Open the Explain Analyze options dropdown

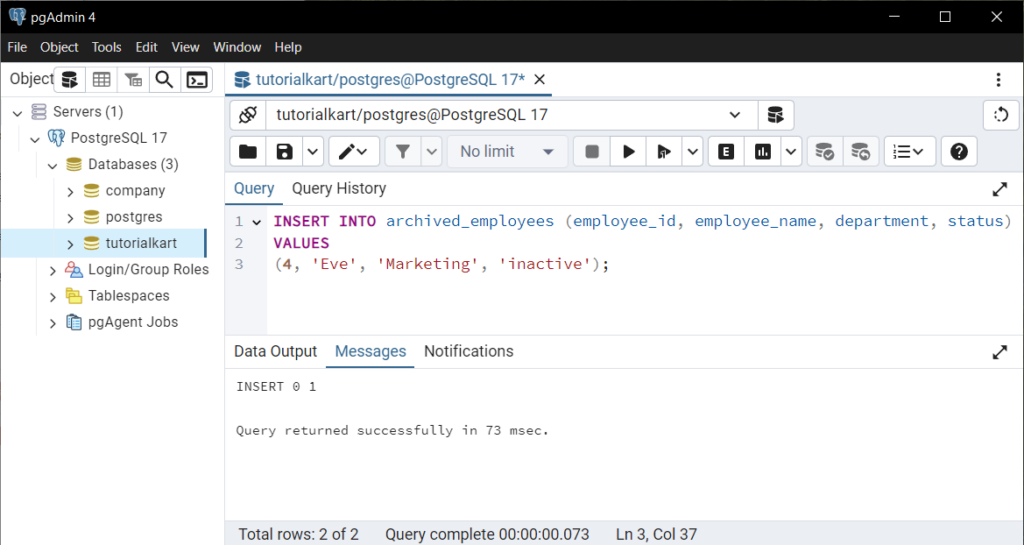[x=791, y=152]
